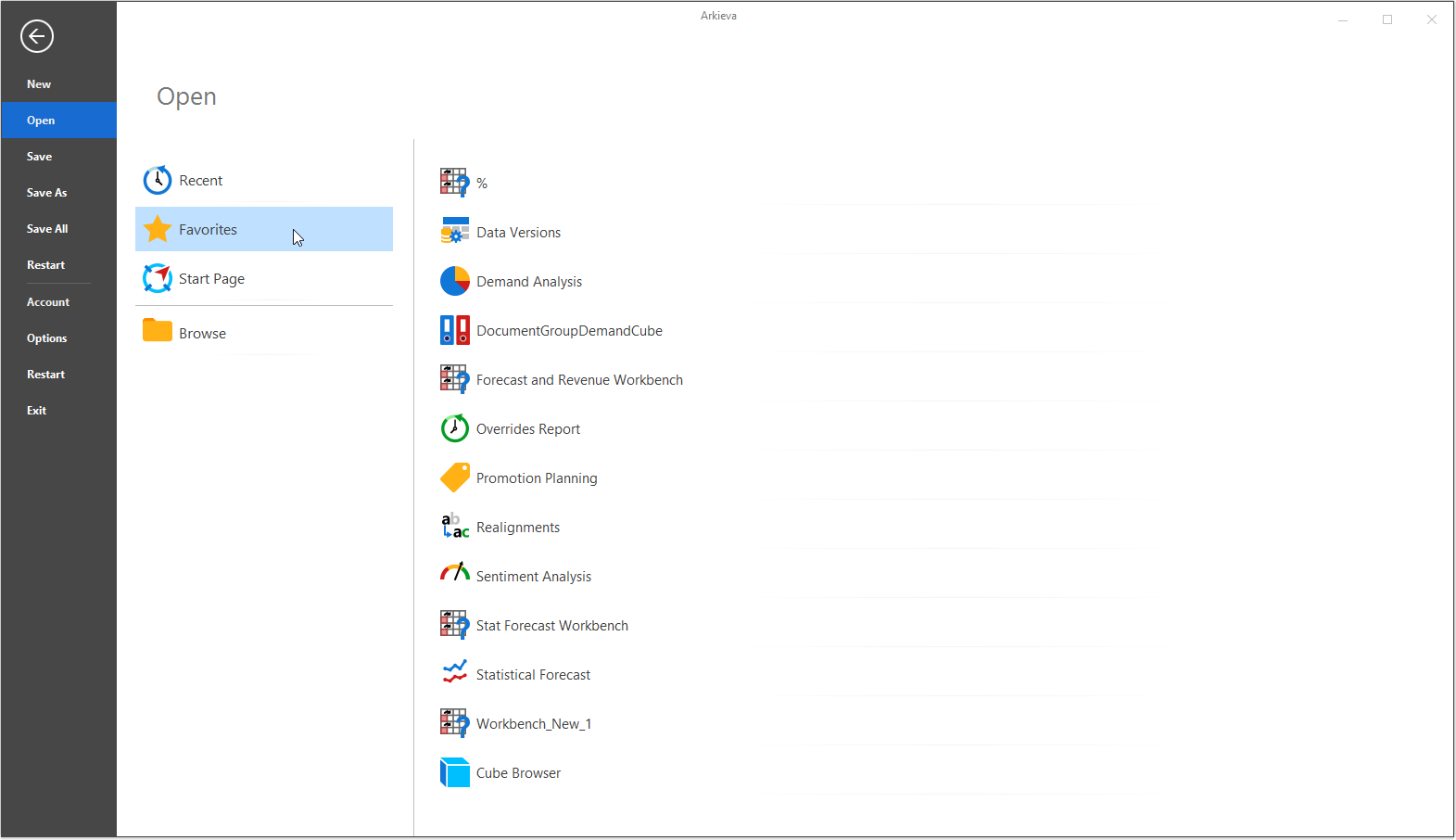Image resolution: width=1456 pixels, height=840 pixels.
Task: Open Stat Forecast Workbench label
Action: coord(552,626)
